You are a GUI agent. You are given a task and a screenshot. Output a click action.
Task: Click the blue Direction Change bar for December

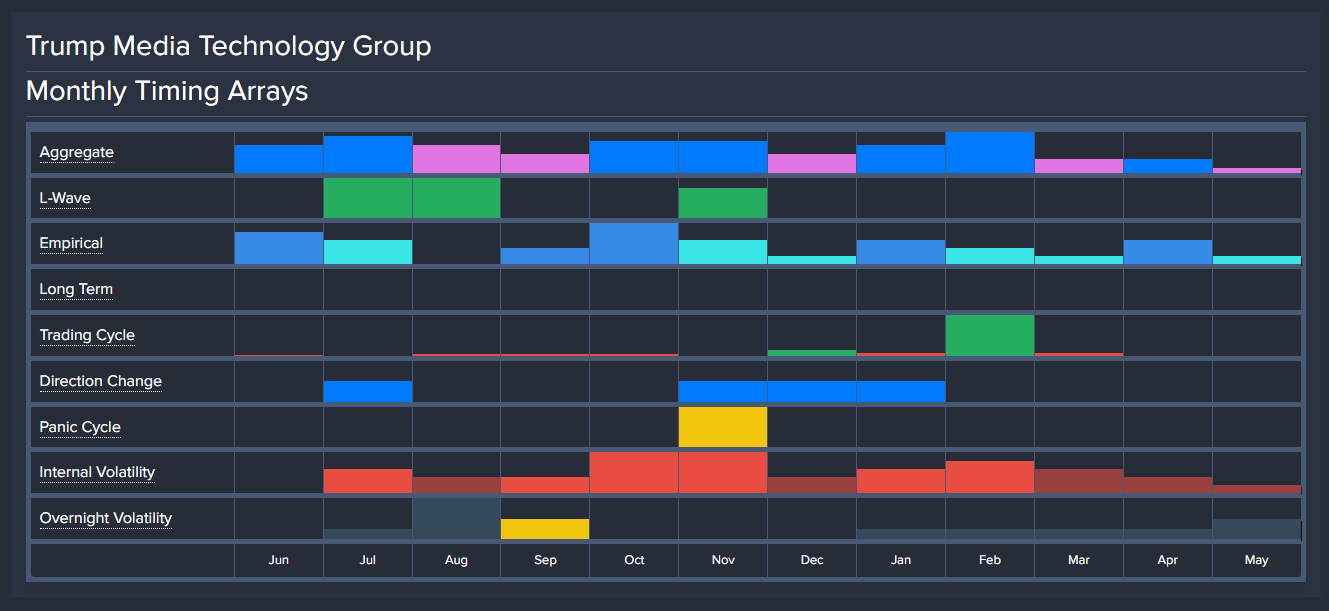[x=812, y=391]
